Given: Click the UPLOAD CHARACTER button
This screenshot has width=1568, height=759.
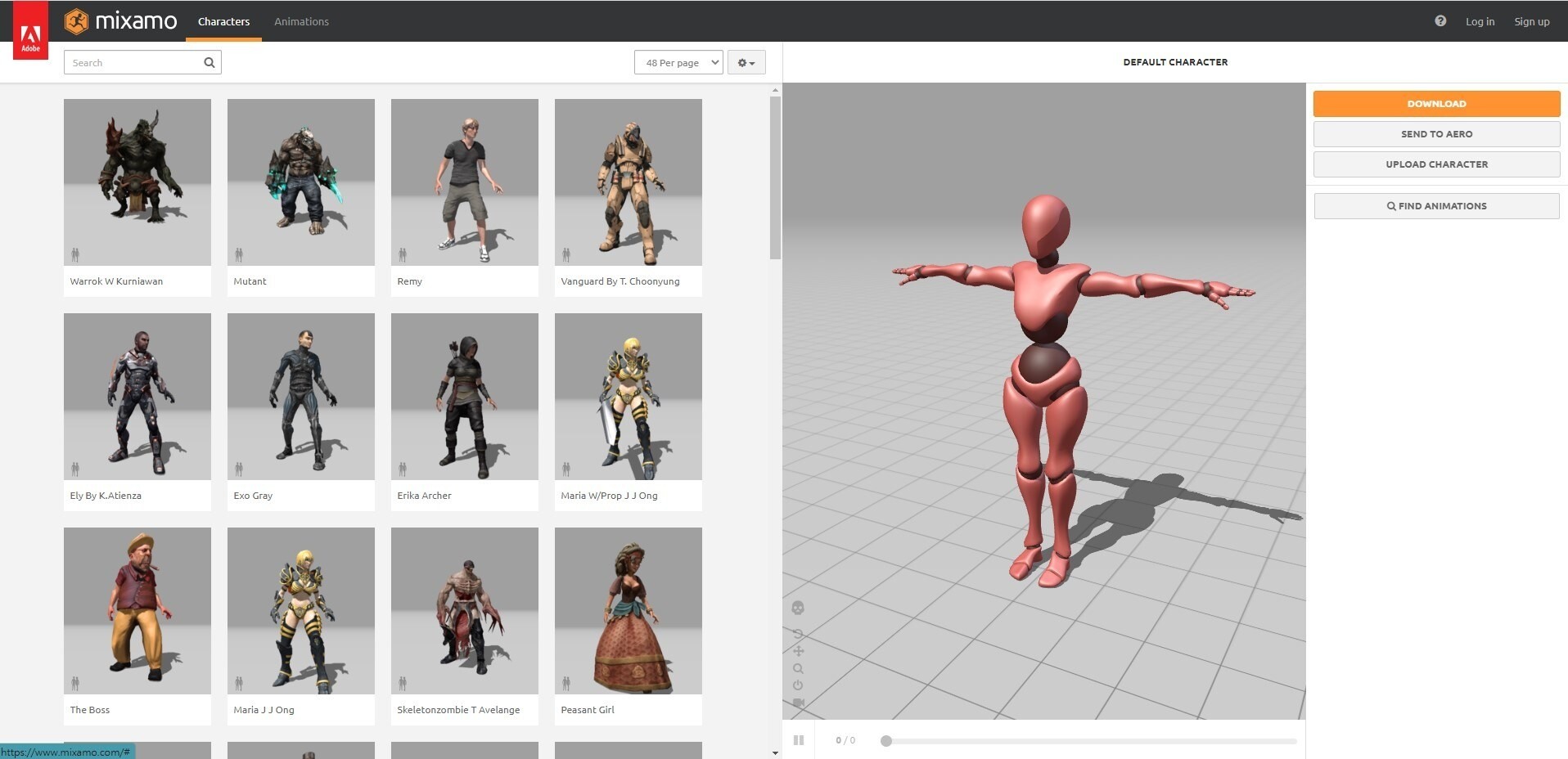Looking at the screenshot, I should click(1436, 164).
